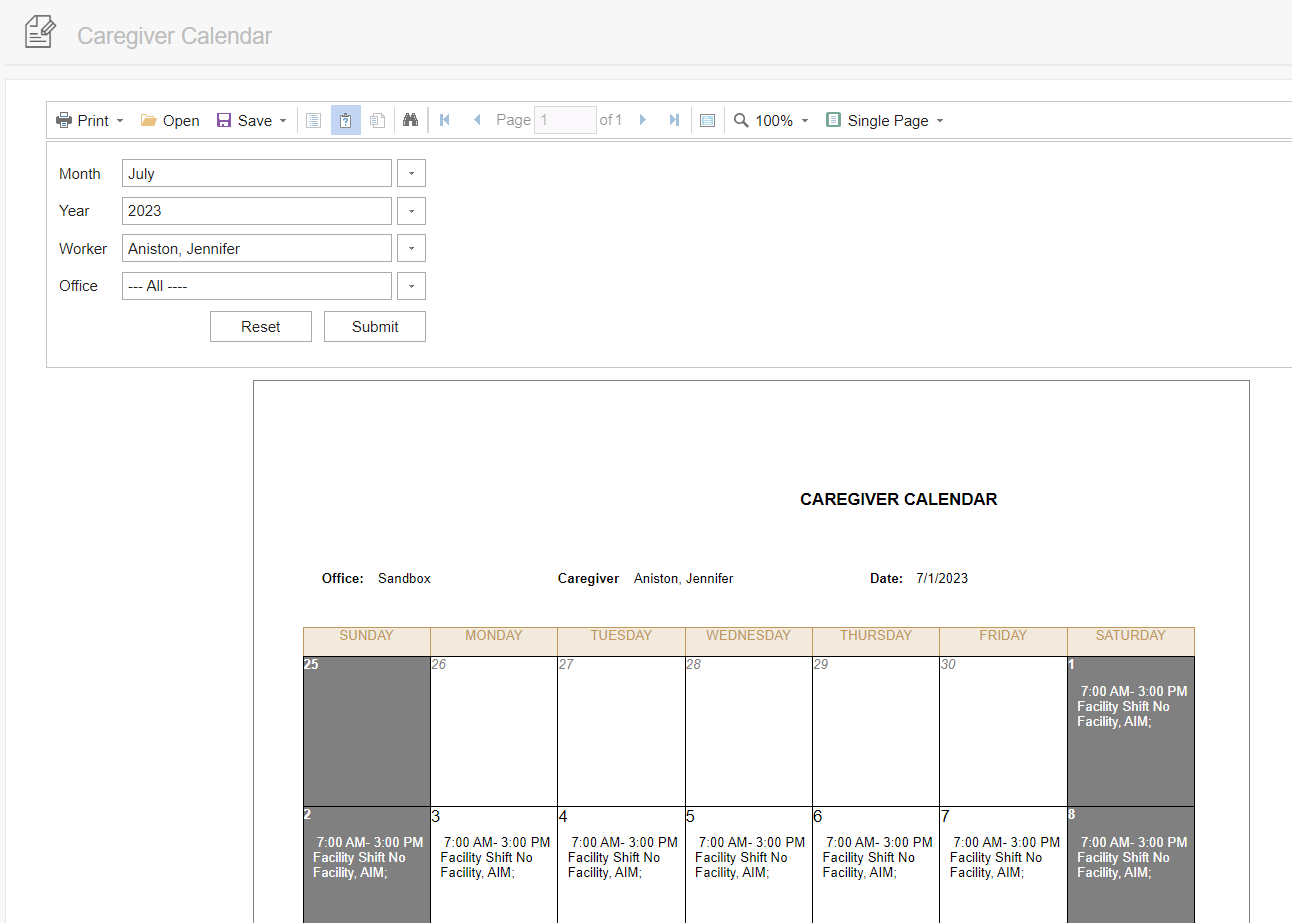Click the Caregiver Calendar page icon
This screenshot has width=1292, height=923.
pos(40,32)
